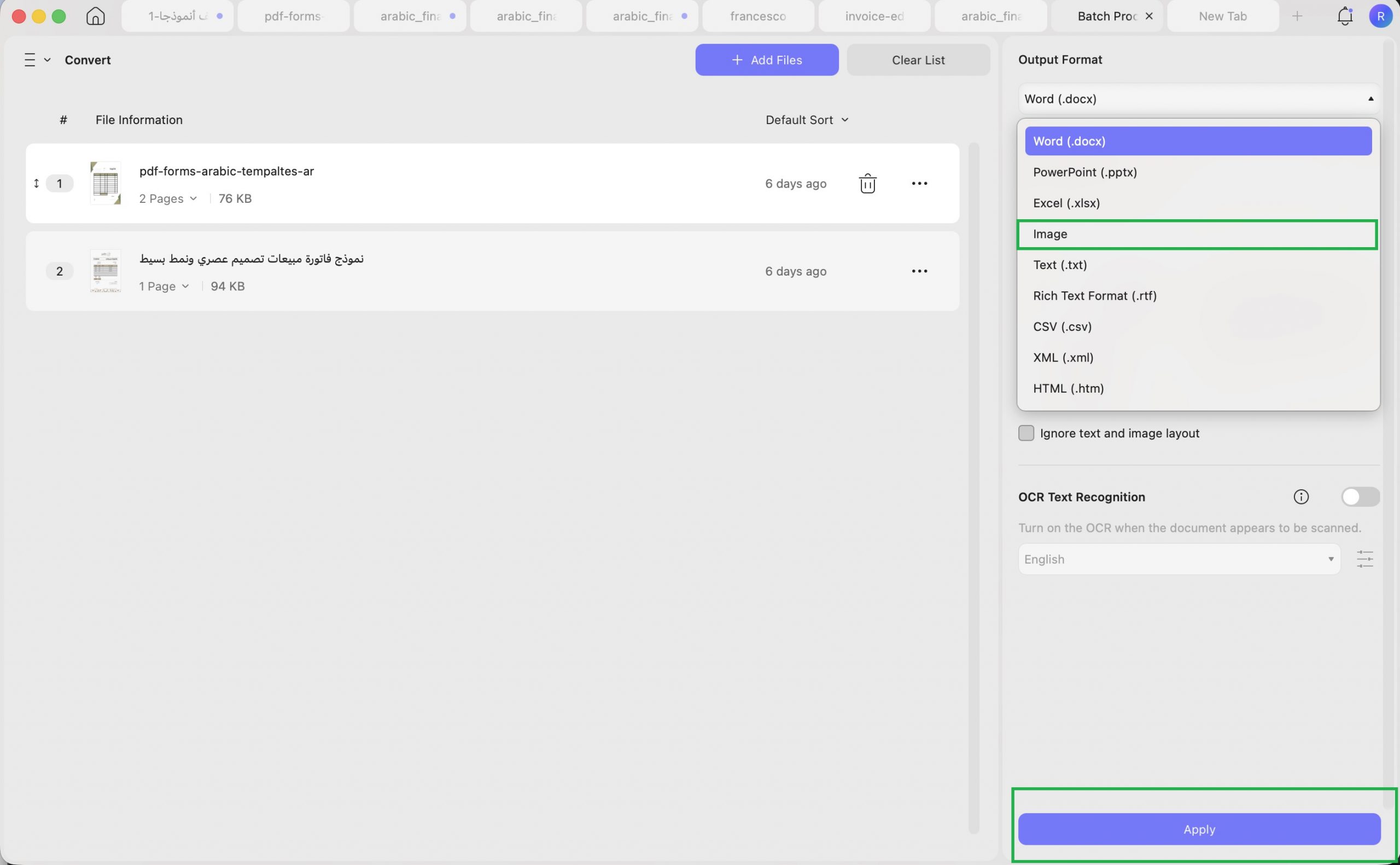
Task: Open more options for the Arabic invoice file
Action: coord(919,271)
